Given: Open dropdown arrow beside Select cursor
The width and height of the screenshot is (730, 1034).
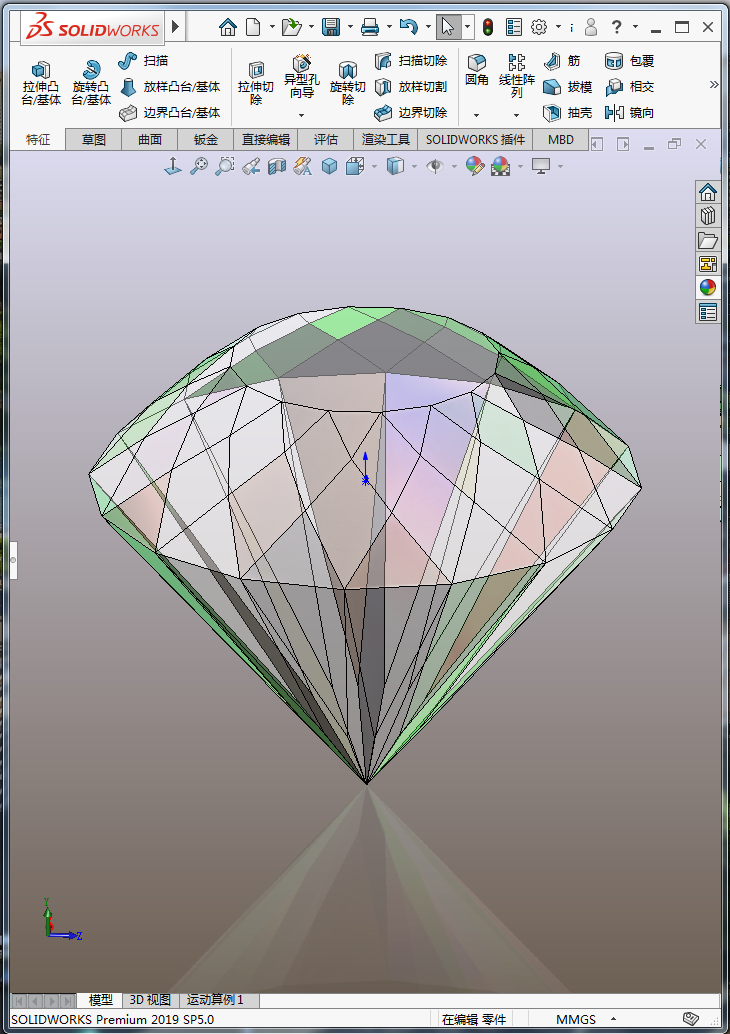Looking at the screenshot, I should [x=468, y=27].
